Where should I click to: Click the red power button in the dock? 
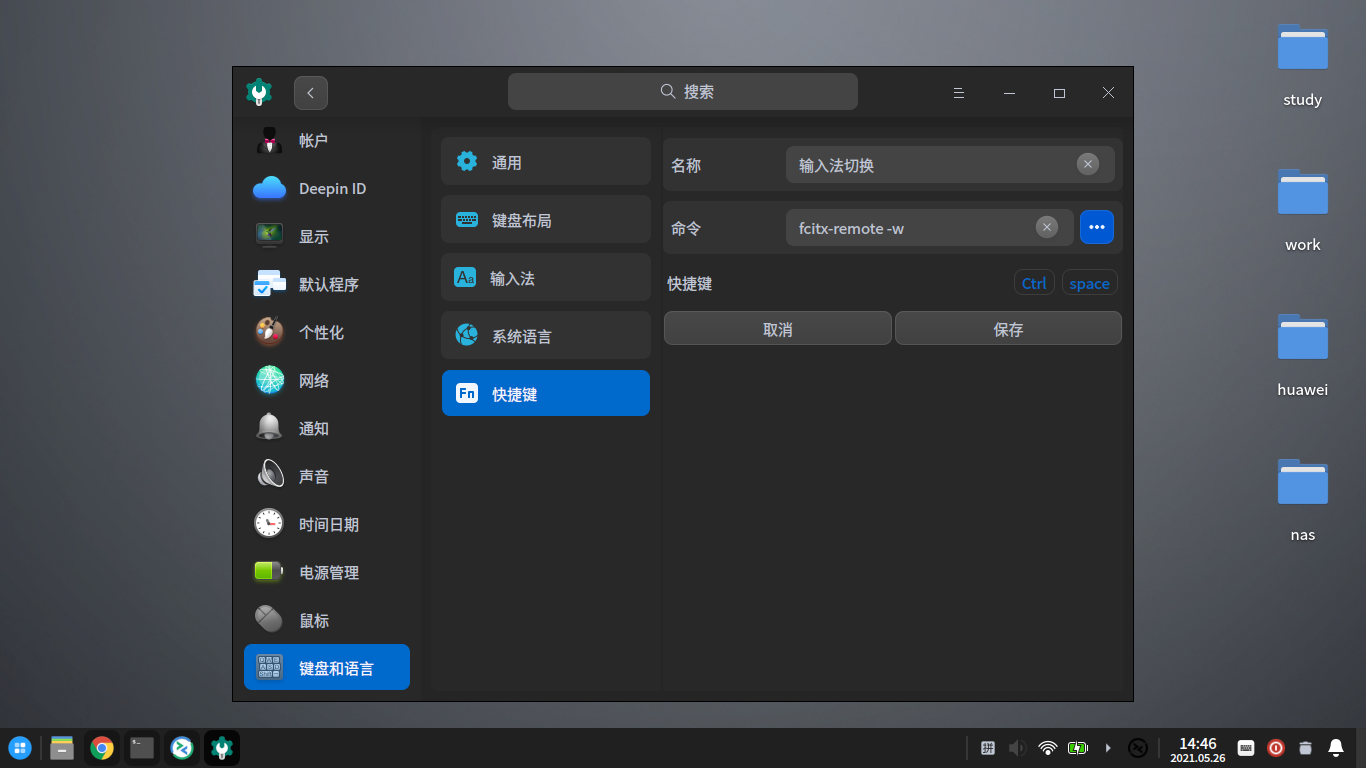1276,748
